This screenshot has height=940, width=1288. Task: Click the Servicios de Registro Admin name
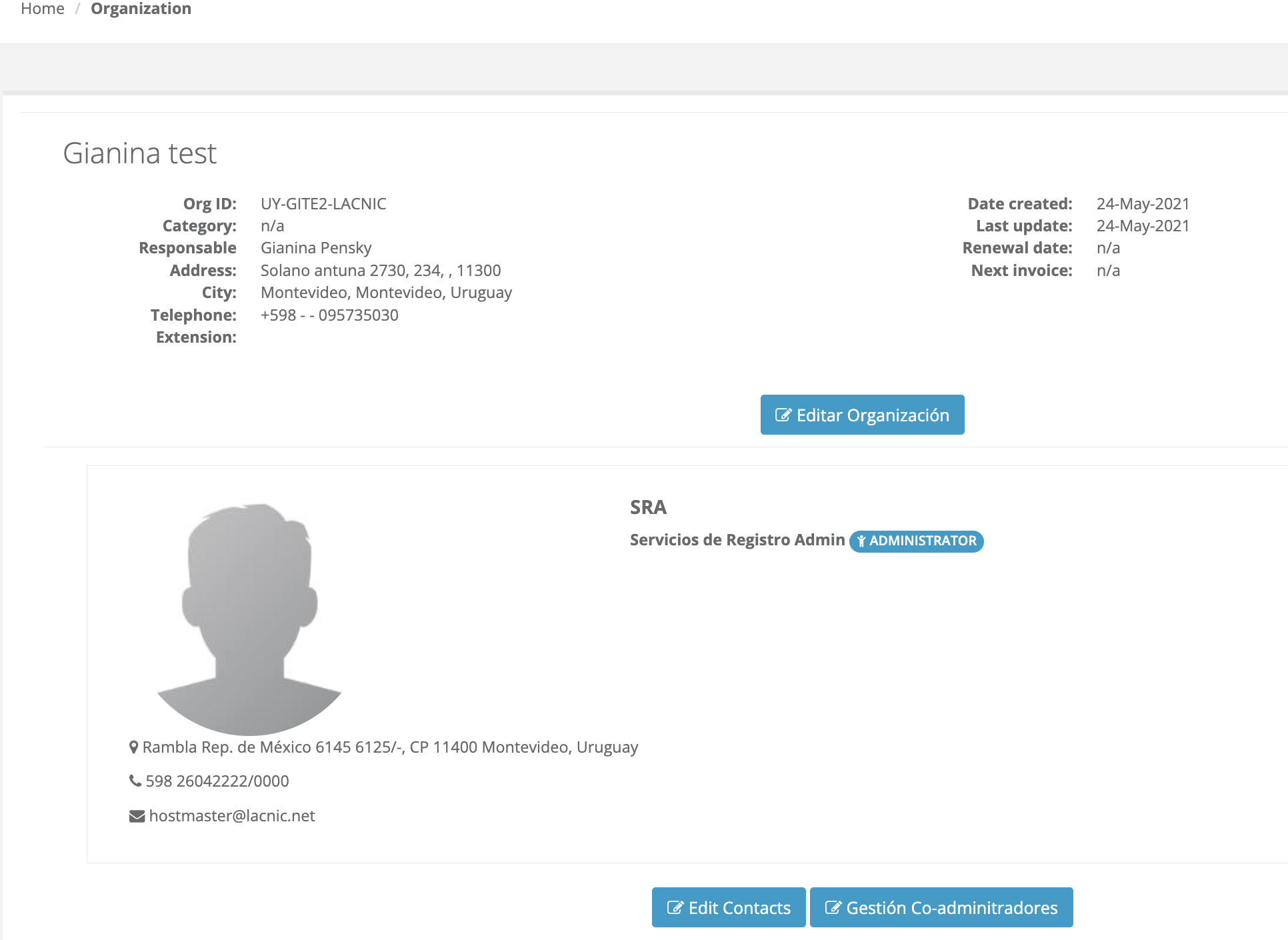tap(737, 540)
